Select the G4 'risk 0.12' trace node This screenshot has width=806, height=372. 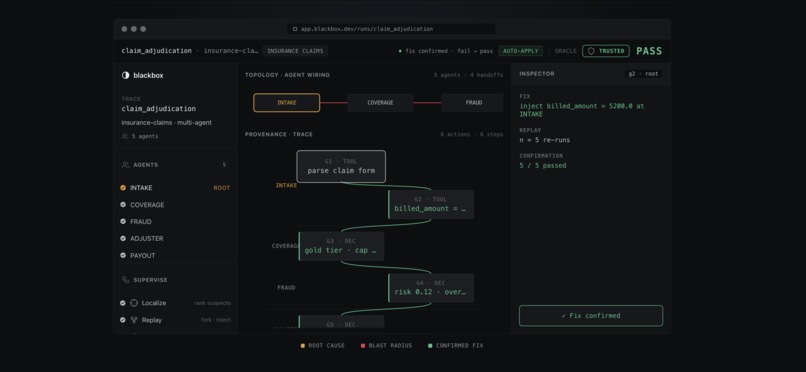(x=431, y=288)
